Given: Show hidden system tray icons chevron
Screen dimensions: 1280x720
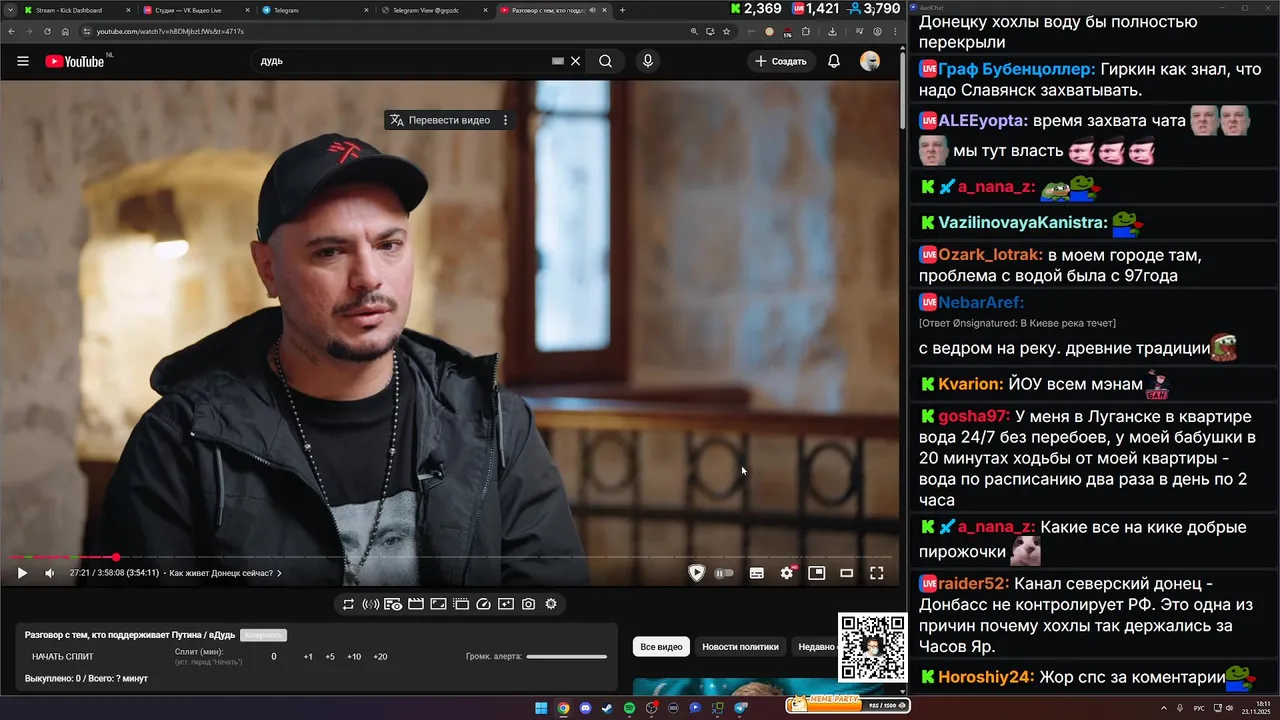Looking at the screenshot, I should (1164, 708).
